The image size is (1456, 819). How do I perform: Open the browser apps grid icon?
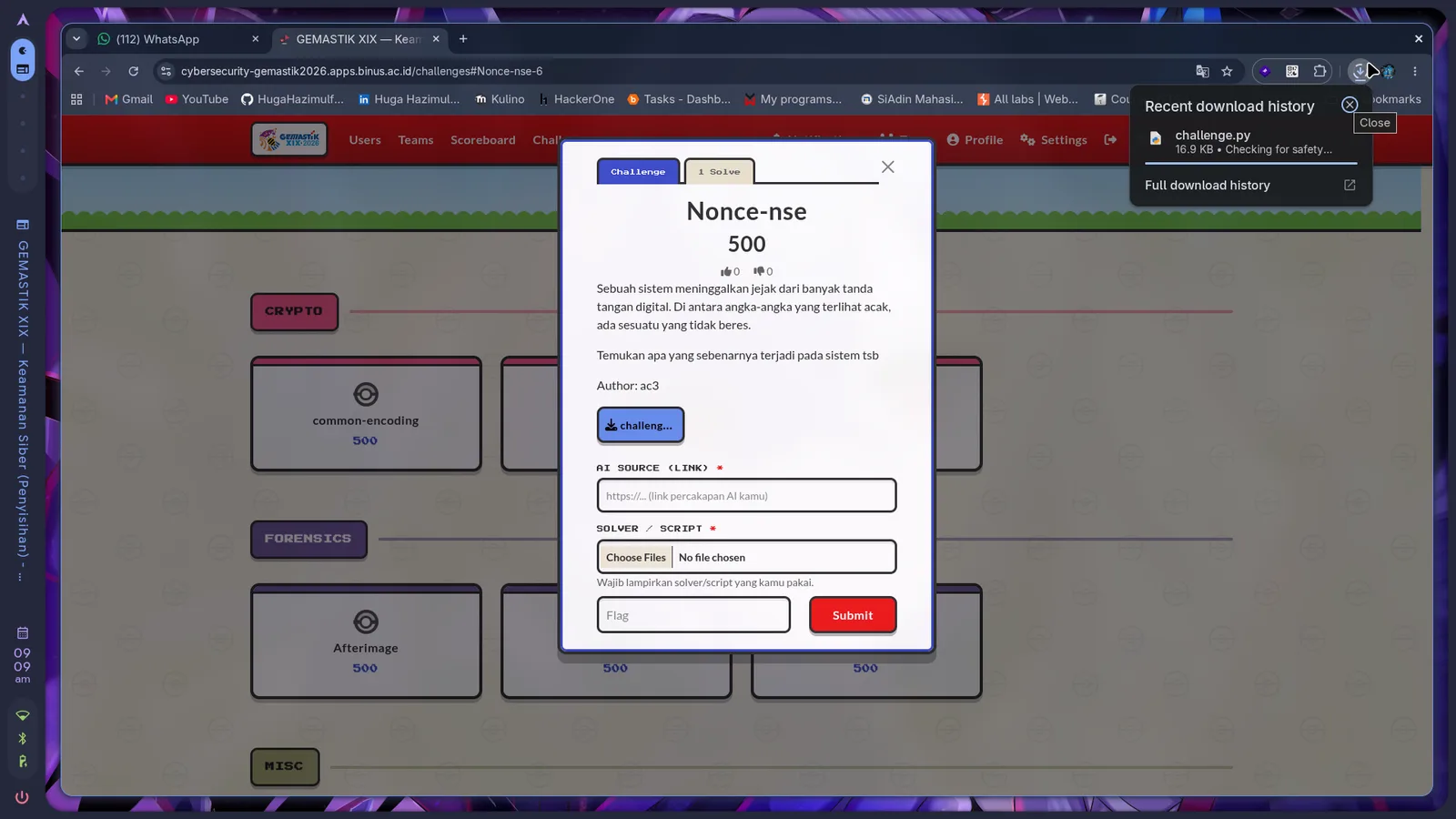click(x=76, y=99)
